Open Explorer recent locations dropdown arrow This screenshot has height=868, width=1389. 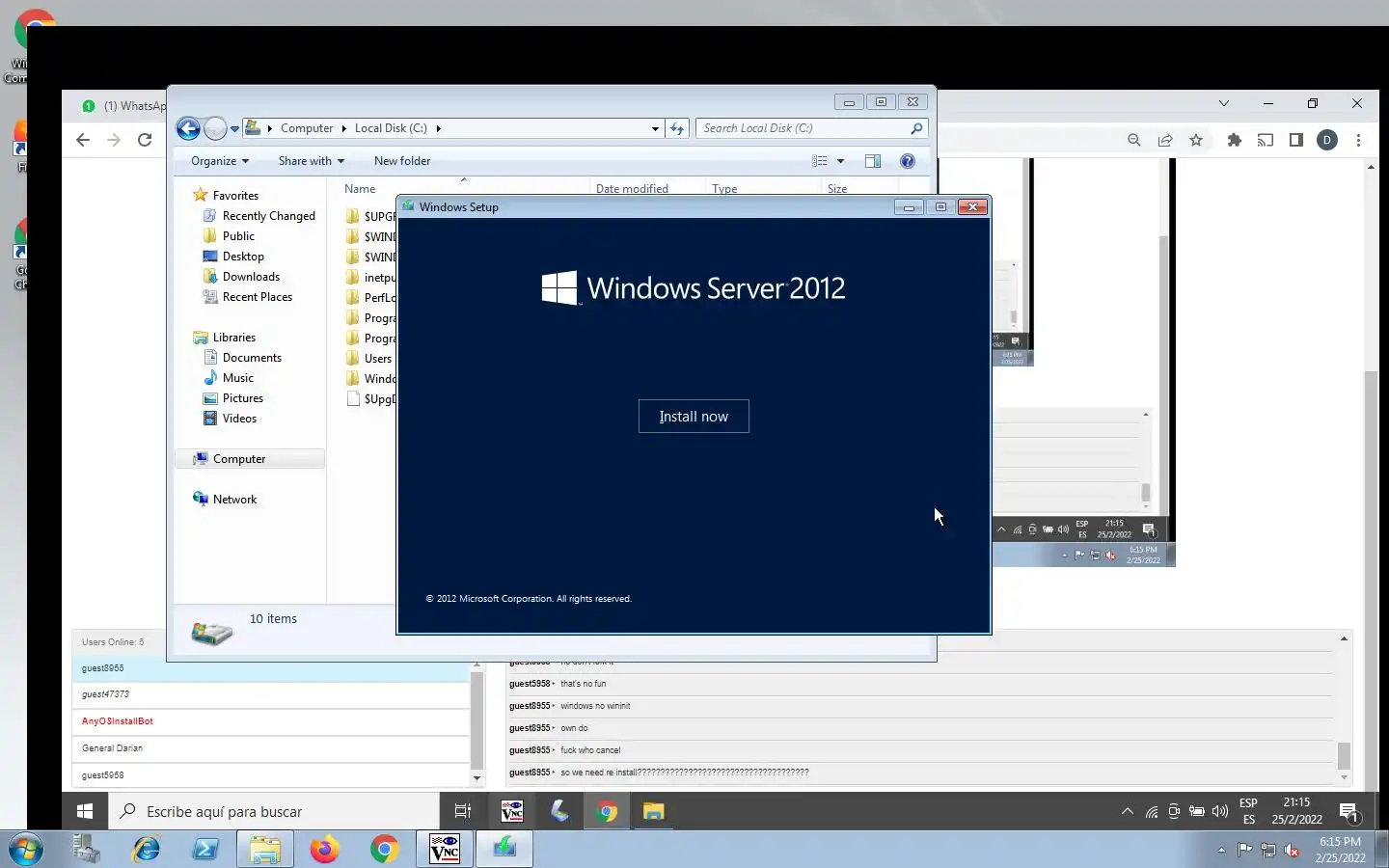tap(234, 128)
